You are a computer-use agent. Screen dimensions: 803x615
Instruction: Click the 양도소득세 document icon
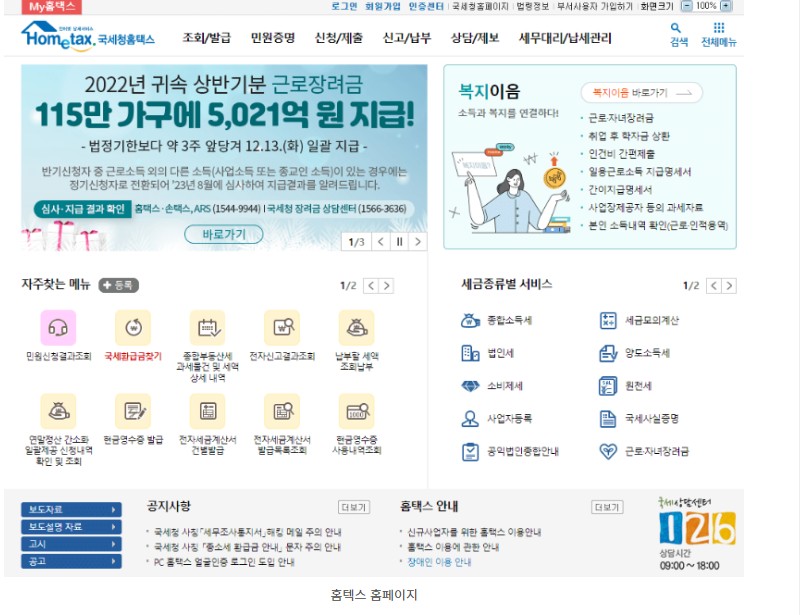pyautogui.click(x=608, y=353)
